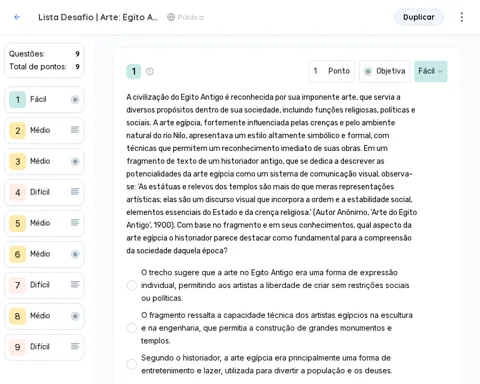Open question 2 Médio label in sidebar

(40, 130)
